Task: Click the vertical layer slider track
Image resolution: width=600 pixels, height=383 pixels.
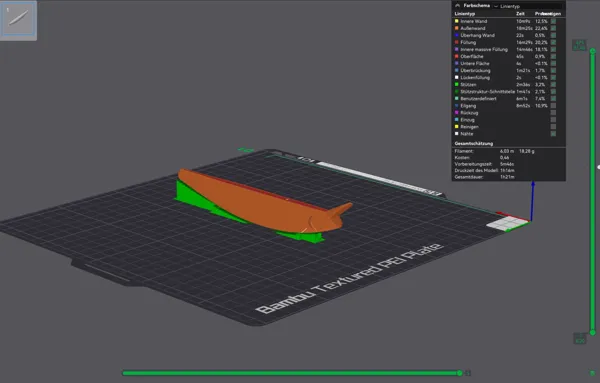Action: pyautogui.click(x=593, y=191)
